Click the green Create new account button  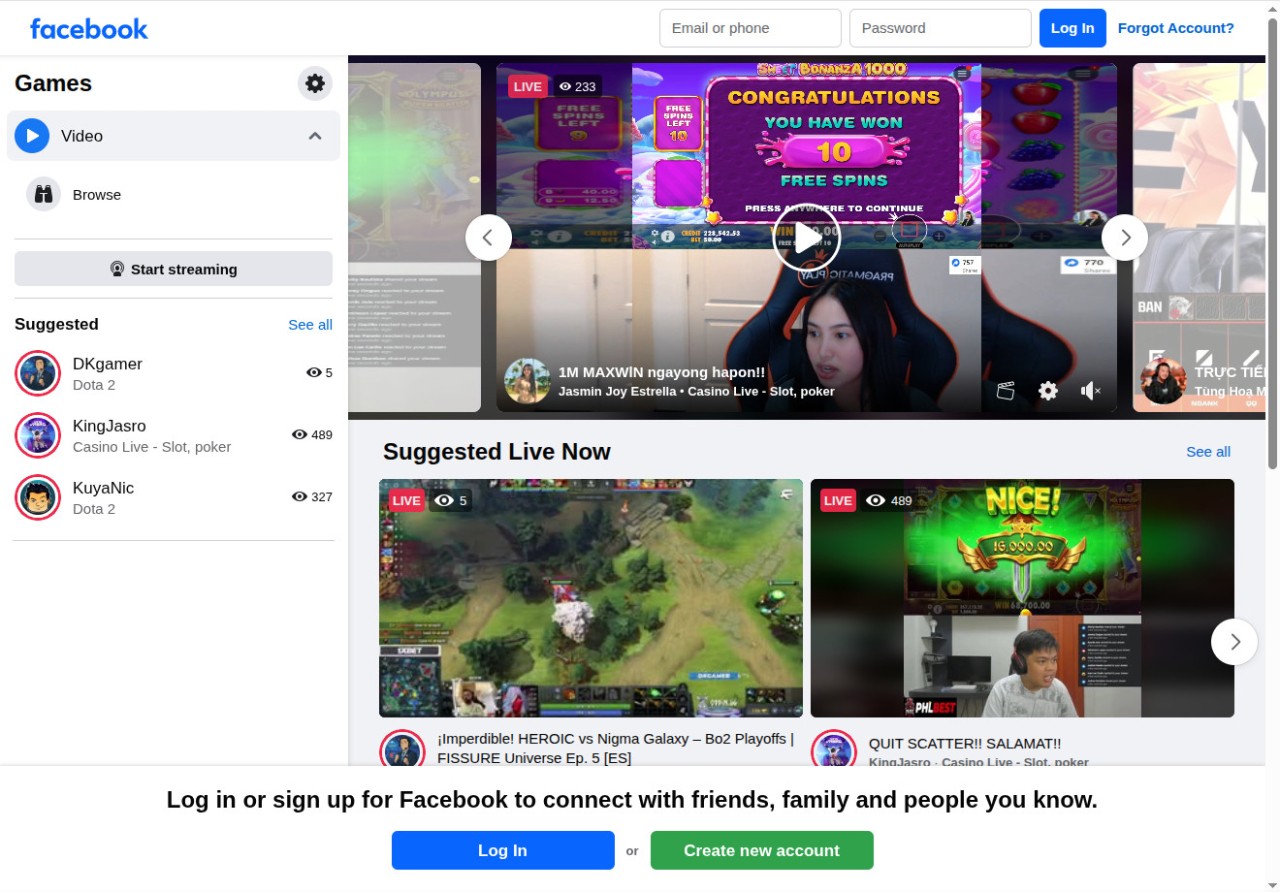click(761, 850)
